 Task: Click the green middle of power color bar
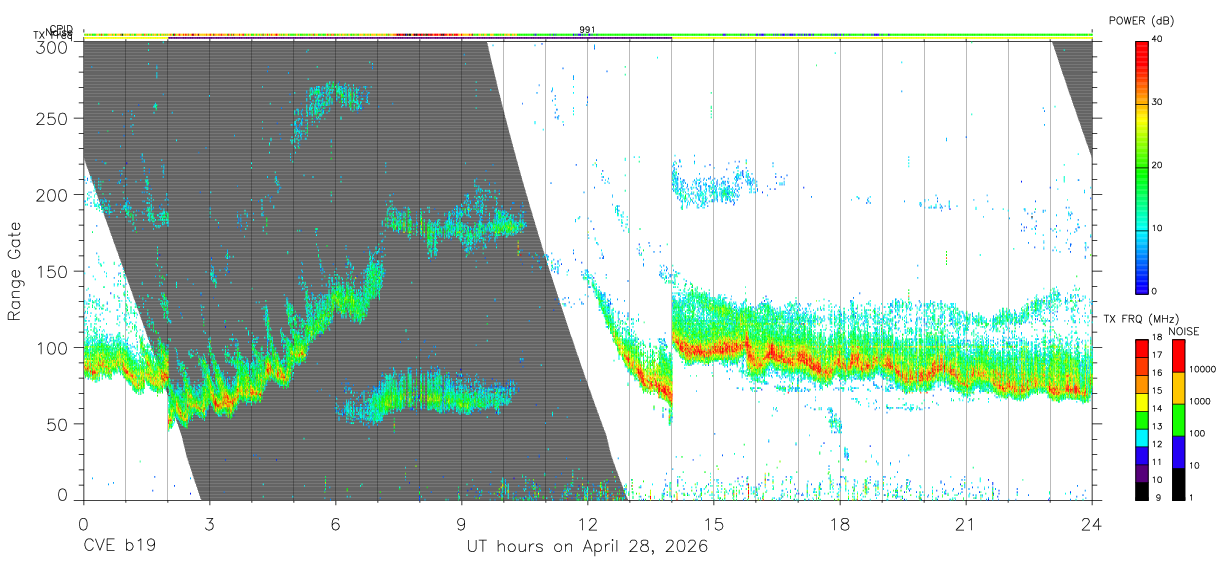[x=1141, y=166]
